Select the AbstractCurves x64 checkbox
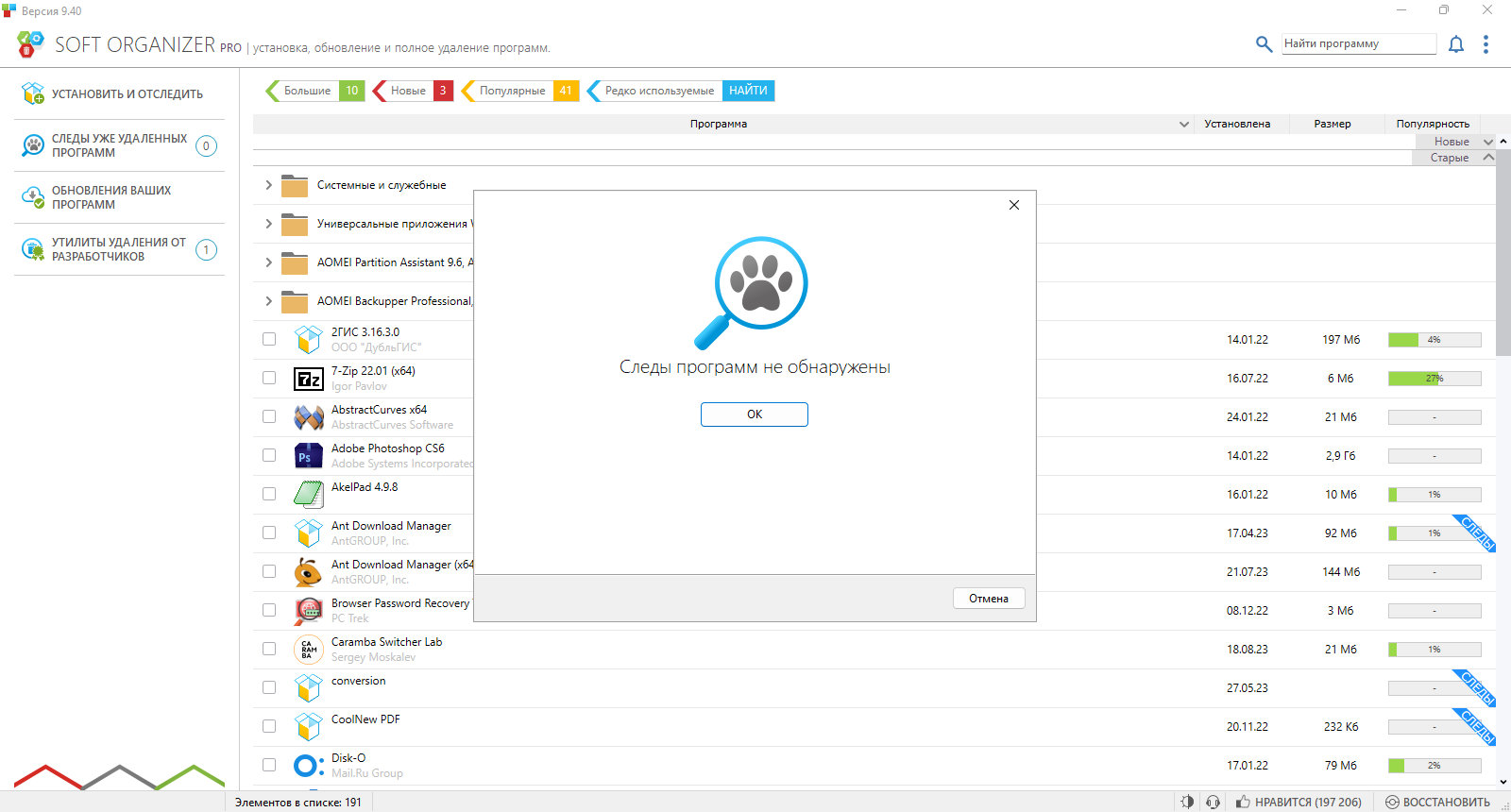The height and width of the screenshot is (812, 1511). [269, 416]
